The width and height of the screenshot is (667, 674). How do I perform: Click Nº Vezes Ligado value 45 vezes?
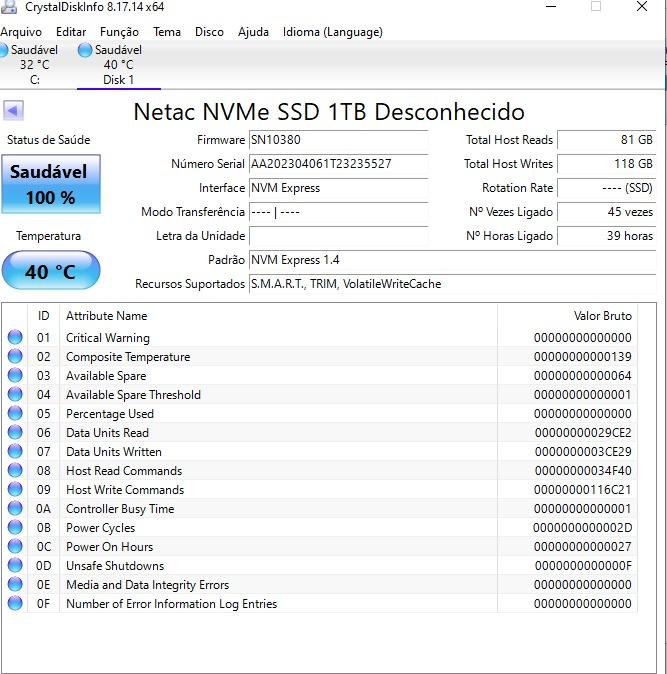[607, 212]
